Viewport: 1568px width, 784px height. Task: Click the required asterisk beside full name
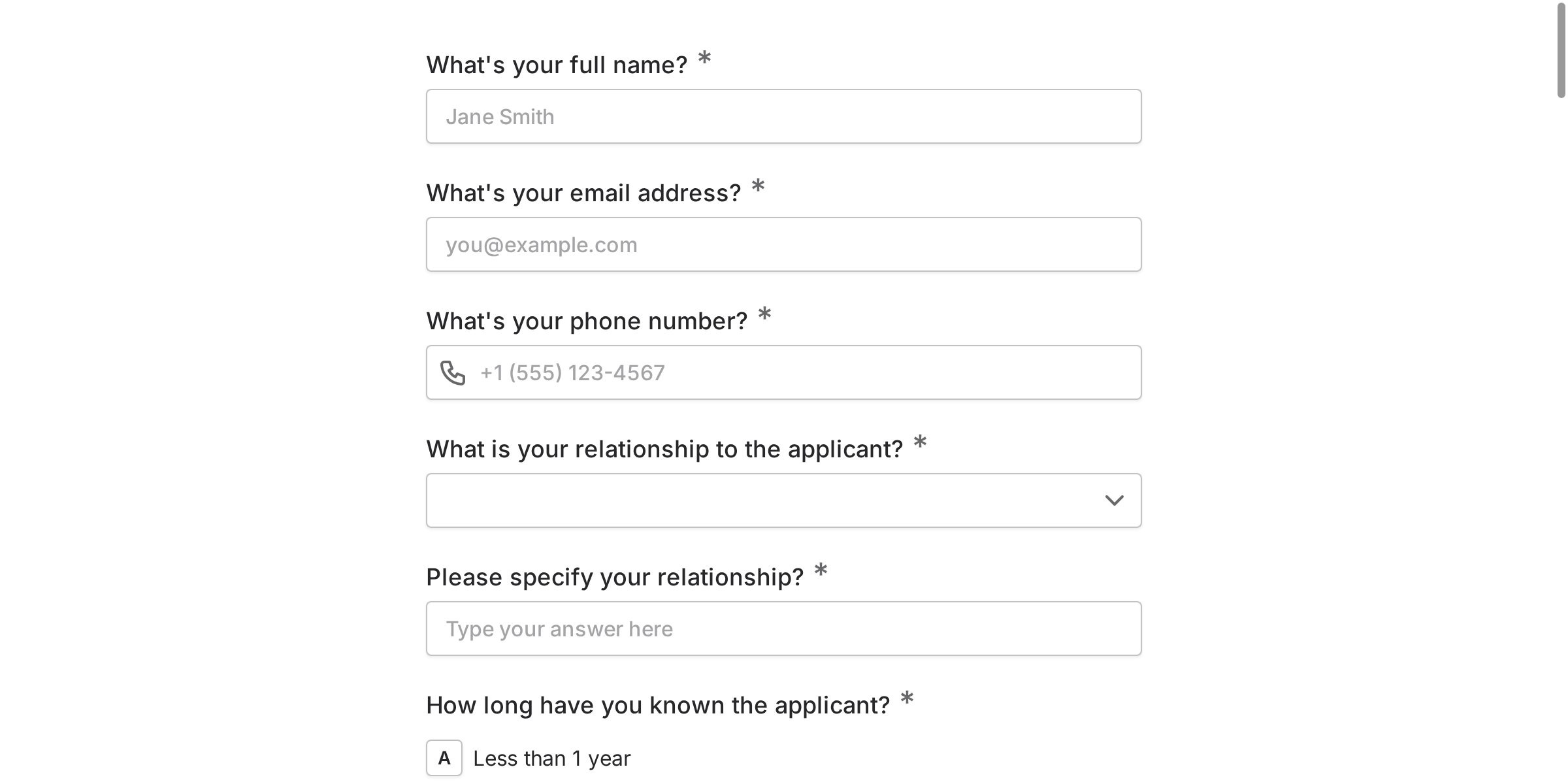coord(704,59)
